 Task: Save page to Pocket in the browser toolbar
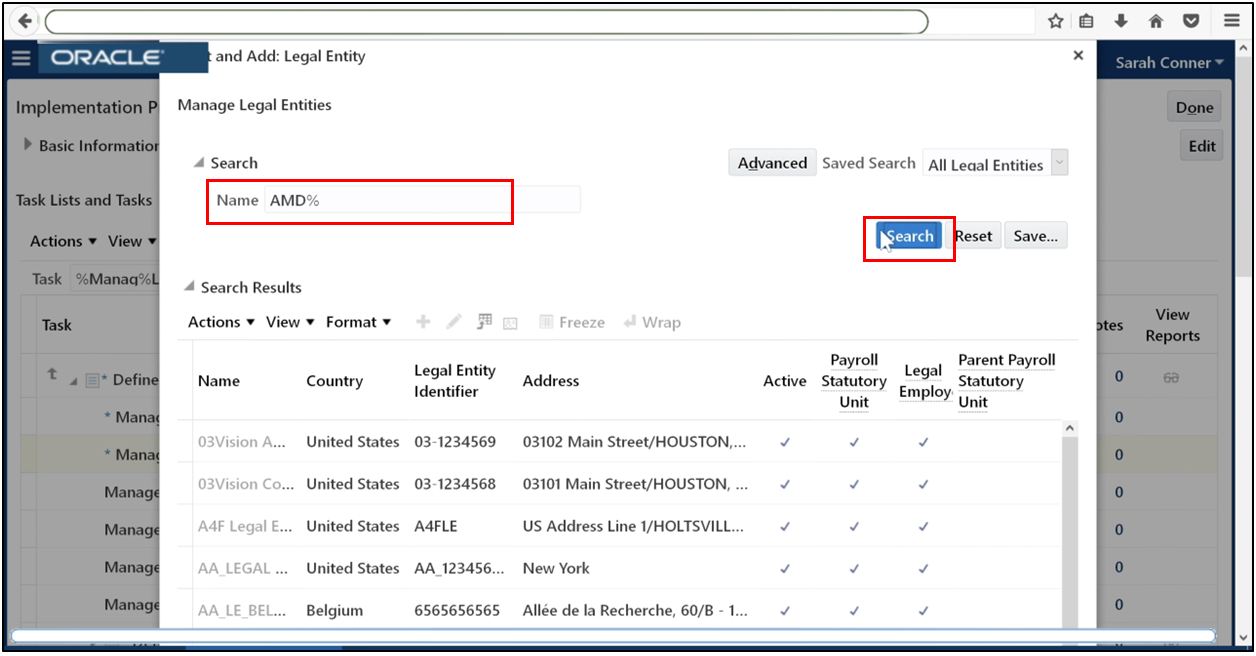[1190, 20]
